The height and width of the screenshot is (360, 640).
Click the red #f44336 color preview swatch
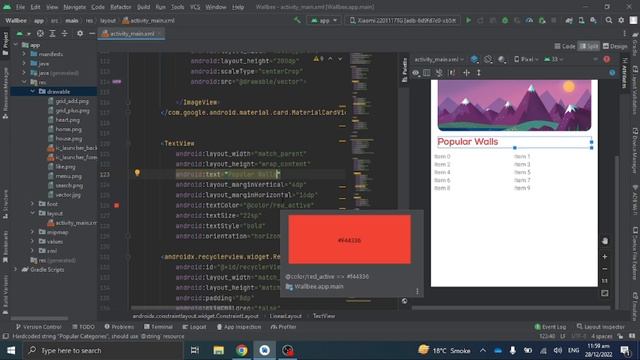[349, 240]
